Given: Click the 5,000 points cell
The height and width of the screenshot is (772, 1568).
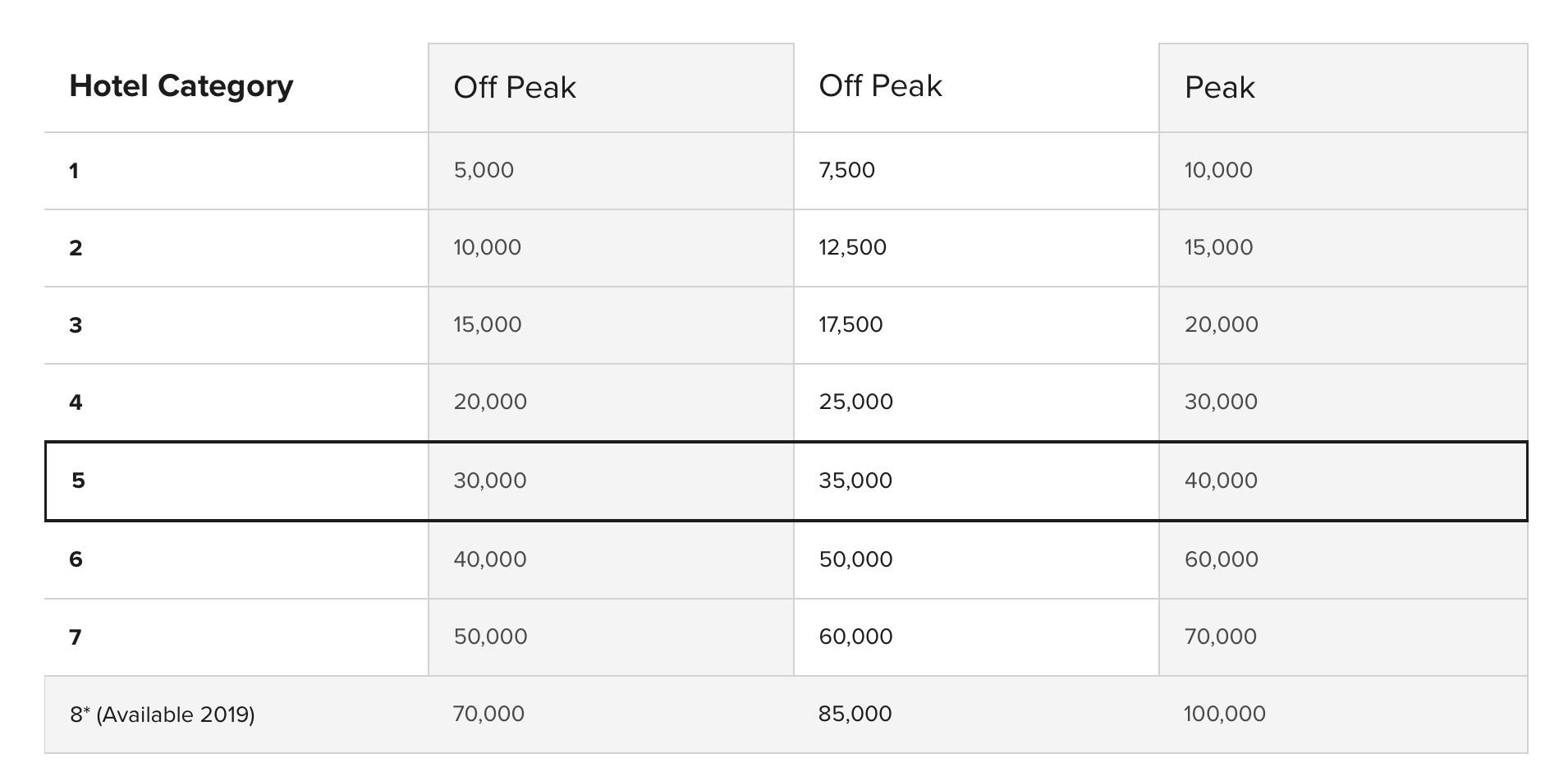Looking at the screenshot, I should (484, 170).
